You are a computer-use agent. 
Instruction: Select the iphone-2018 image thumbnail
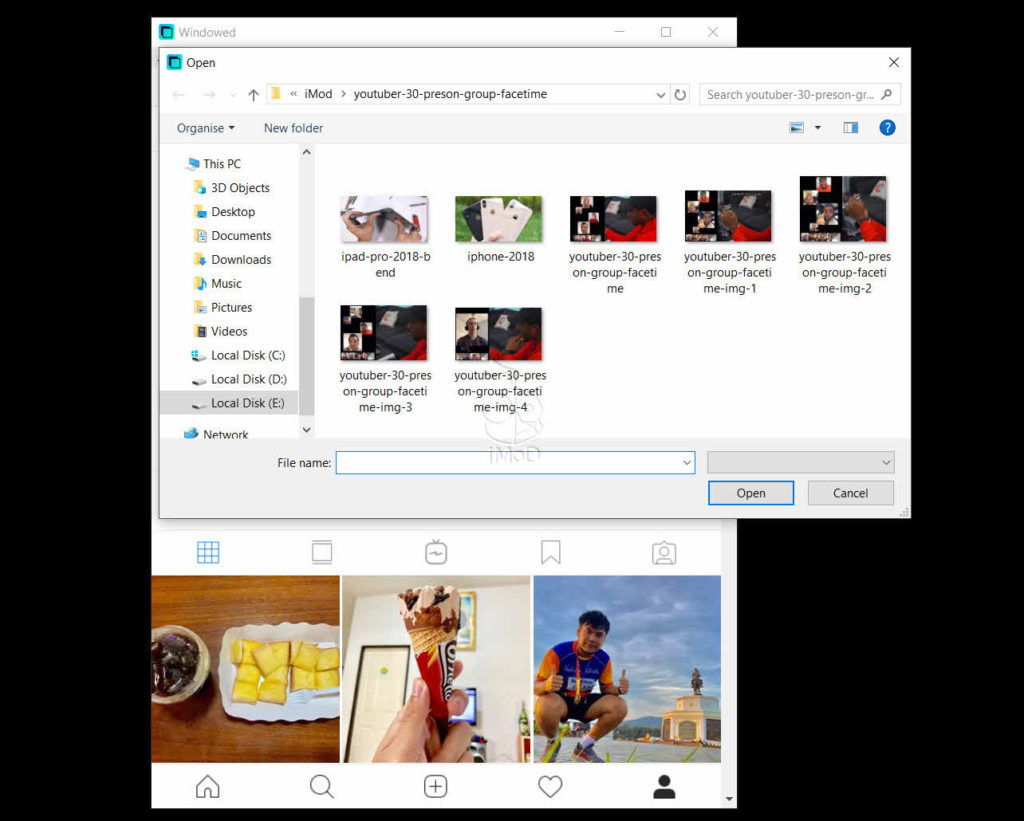[499, 219]
